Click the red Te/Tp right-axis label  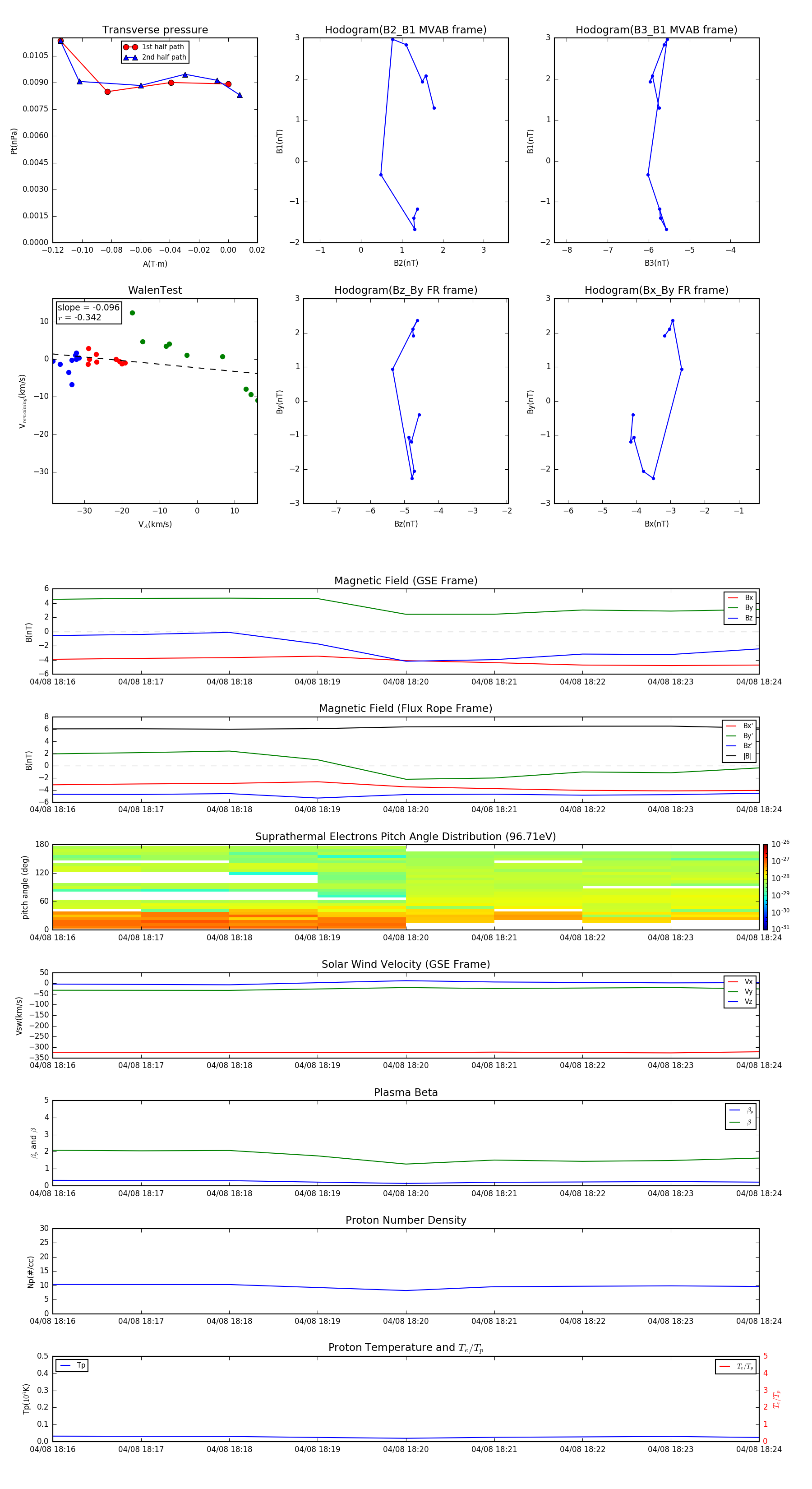coord(776,1399)
